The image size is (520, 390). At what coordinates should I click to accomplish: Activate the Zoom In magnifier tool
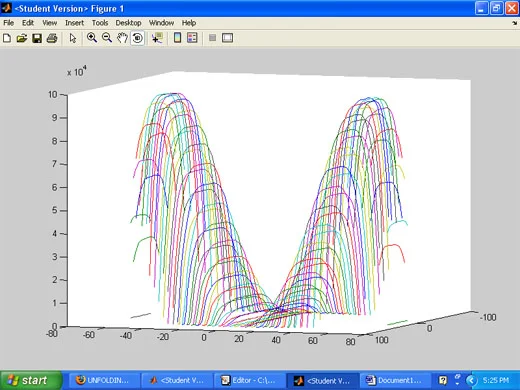92,38
